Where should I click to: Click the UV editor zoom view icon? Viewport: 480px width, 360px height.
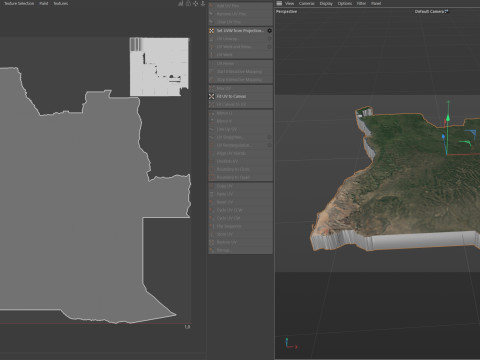pyautogui.click(x=203, y=3)
